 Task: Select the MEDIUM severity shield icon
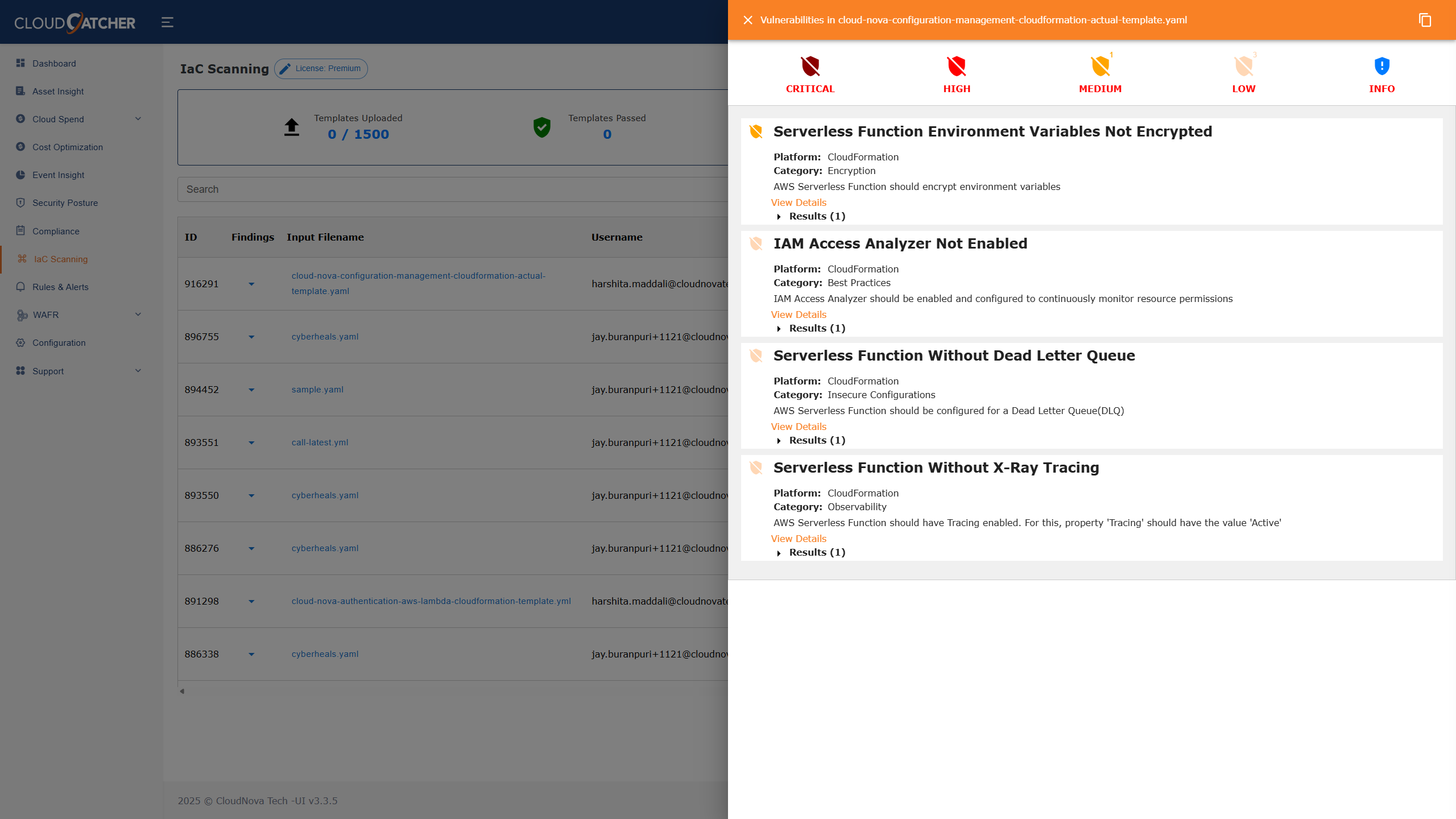[x=1100, y=67]
